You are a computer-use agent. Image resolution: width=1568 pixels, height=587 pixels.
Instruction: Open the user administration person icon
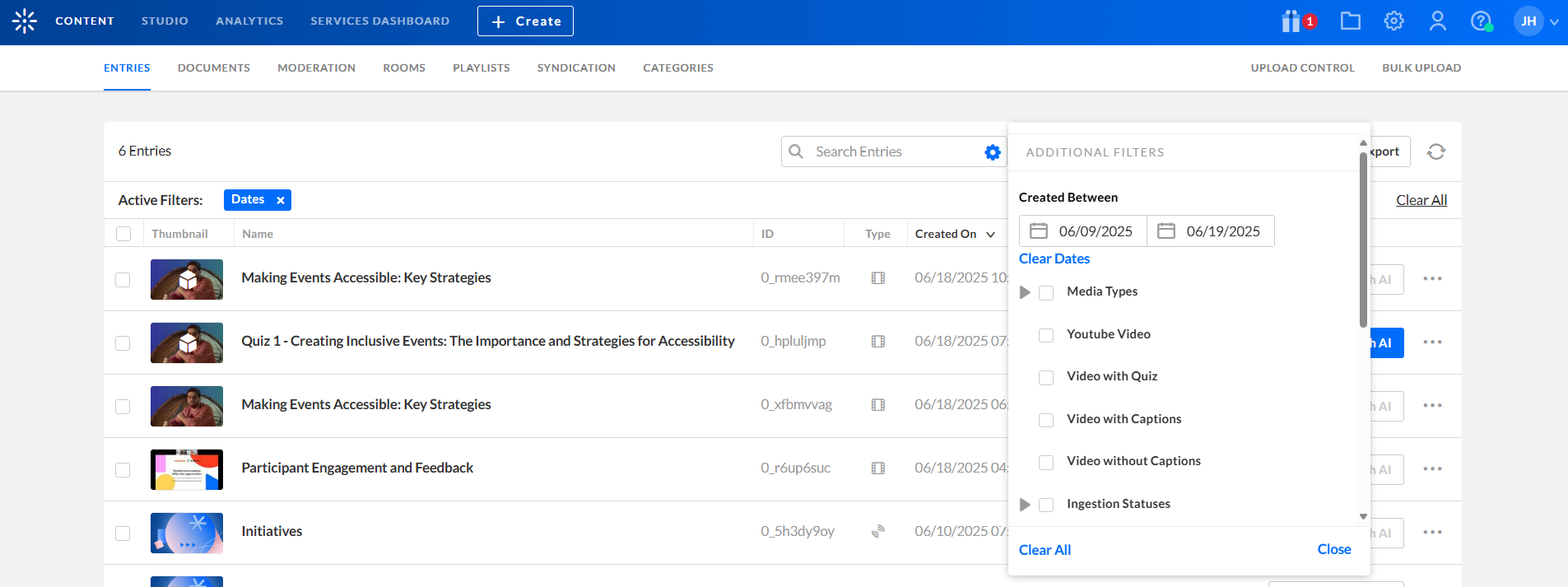point(1438,21)
